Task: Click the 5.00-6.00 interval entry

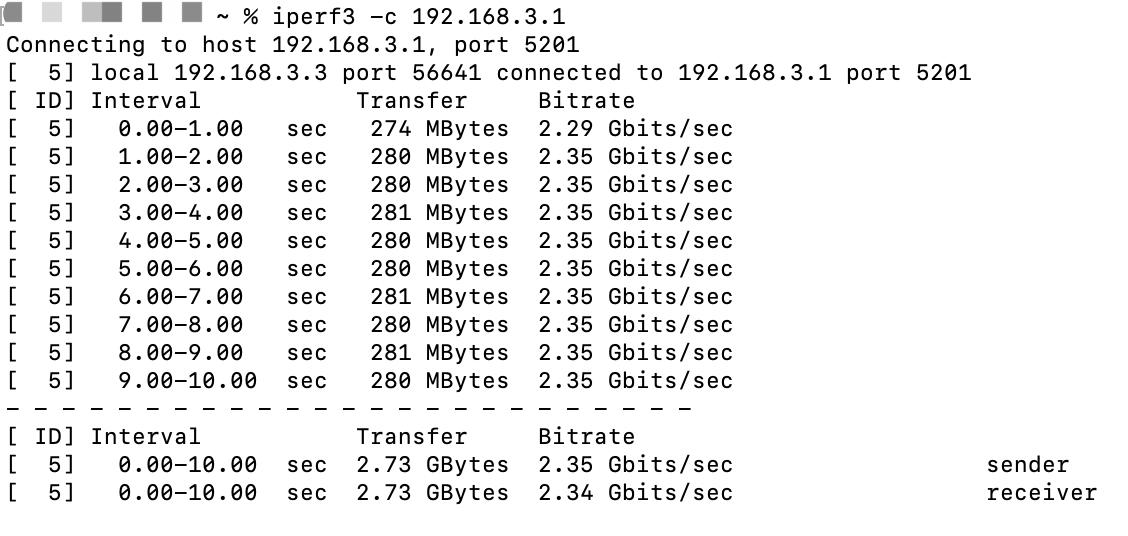Action: (x=180, y=269)
